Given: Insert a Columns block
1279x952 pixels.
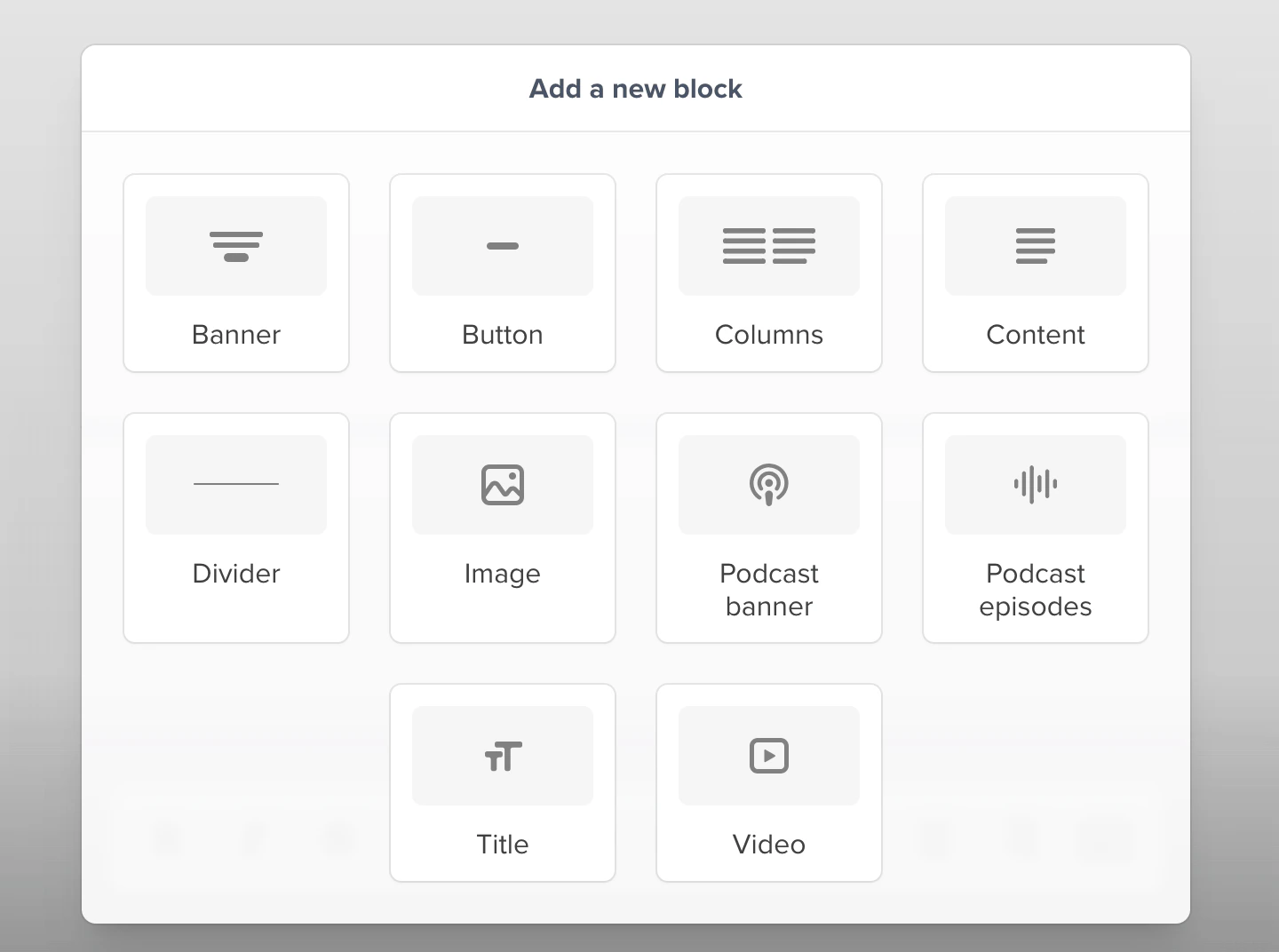Looking at the screenshot, I should (768, 273).
